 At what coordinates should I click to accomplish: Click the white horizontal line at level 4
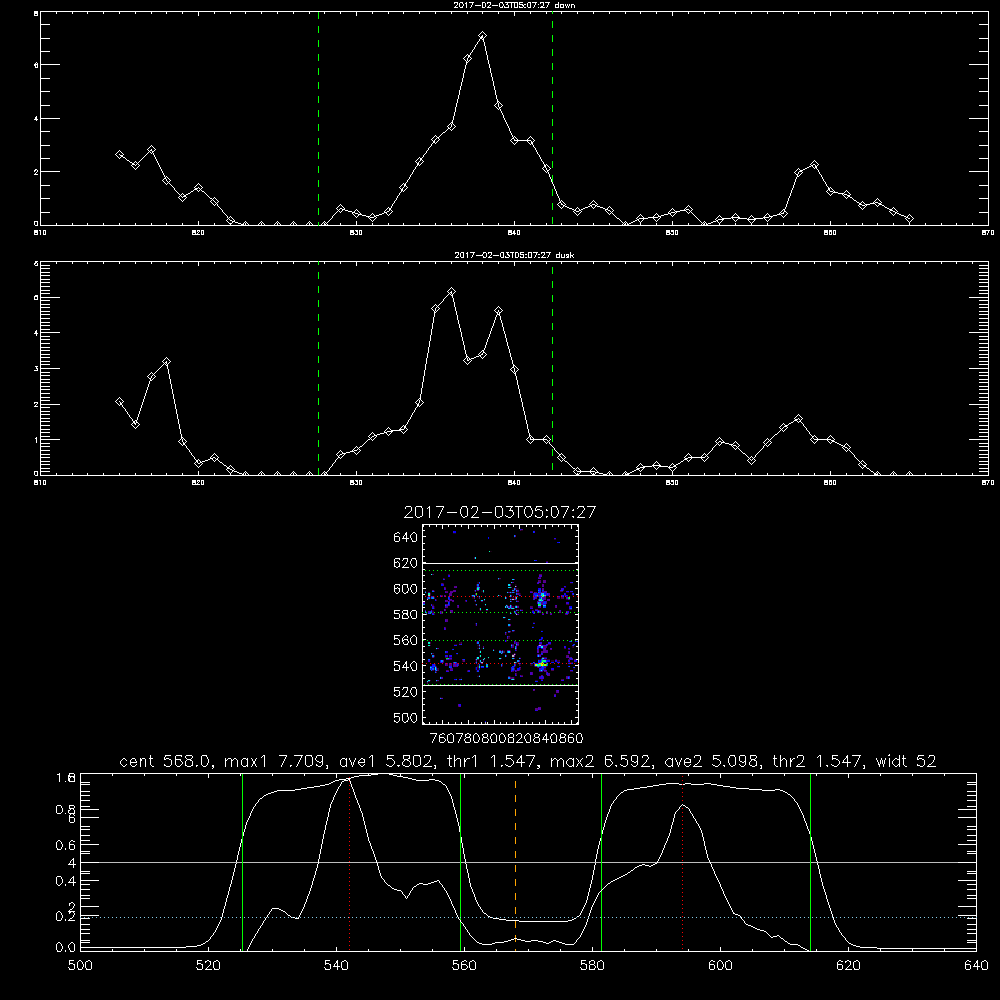pyautogui.click(x=528, y=862)
